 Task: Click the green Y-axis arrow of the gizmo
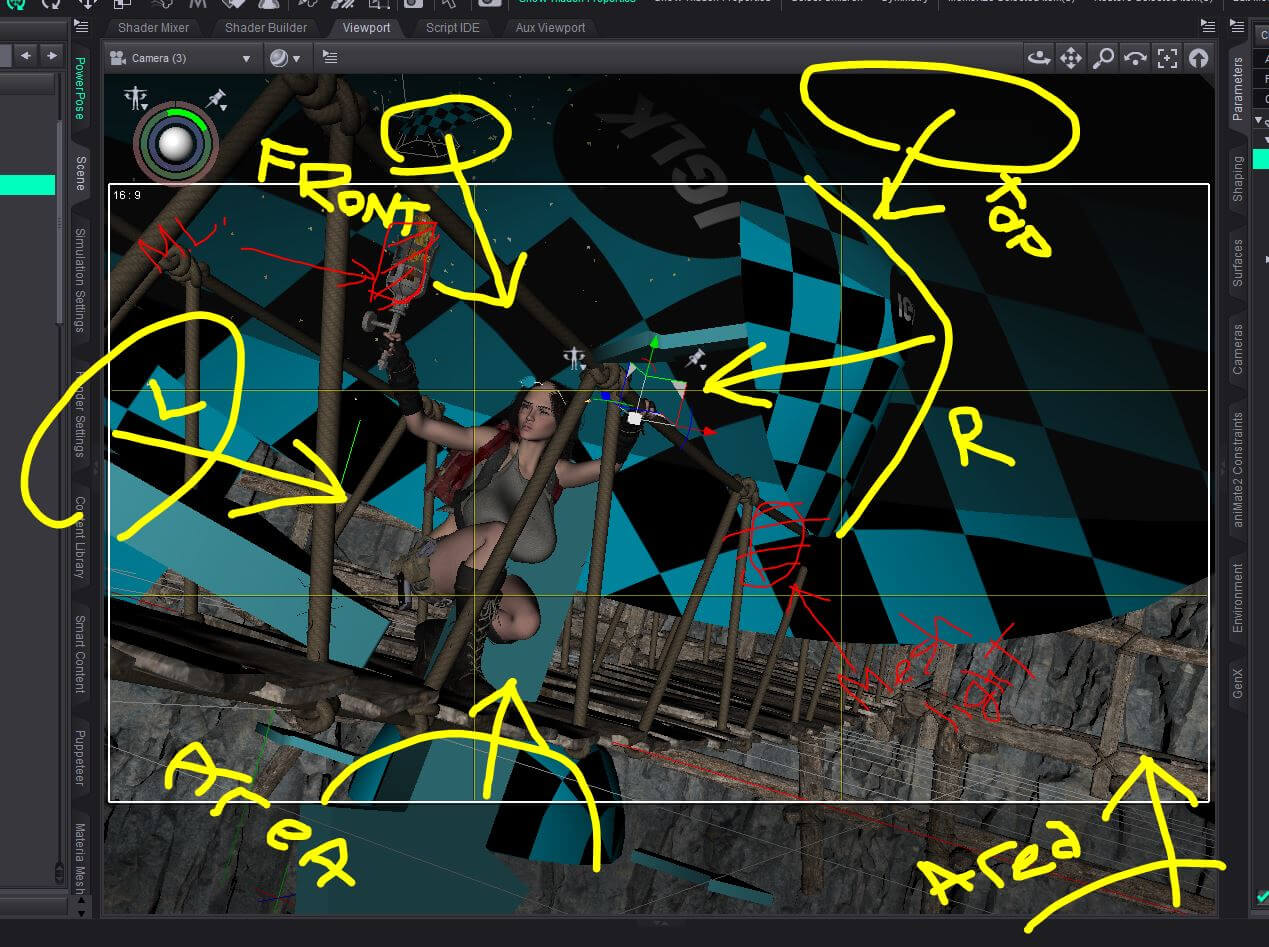[x=653, y=343]
